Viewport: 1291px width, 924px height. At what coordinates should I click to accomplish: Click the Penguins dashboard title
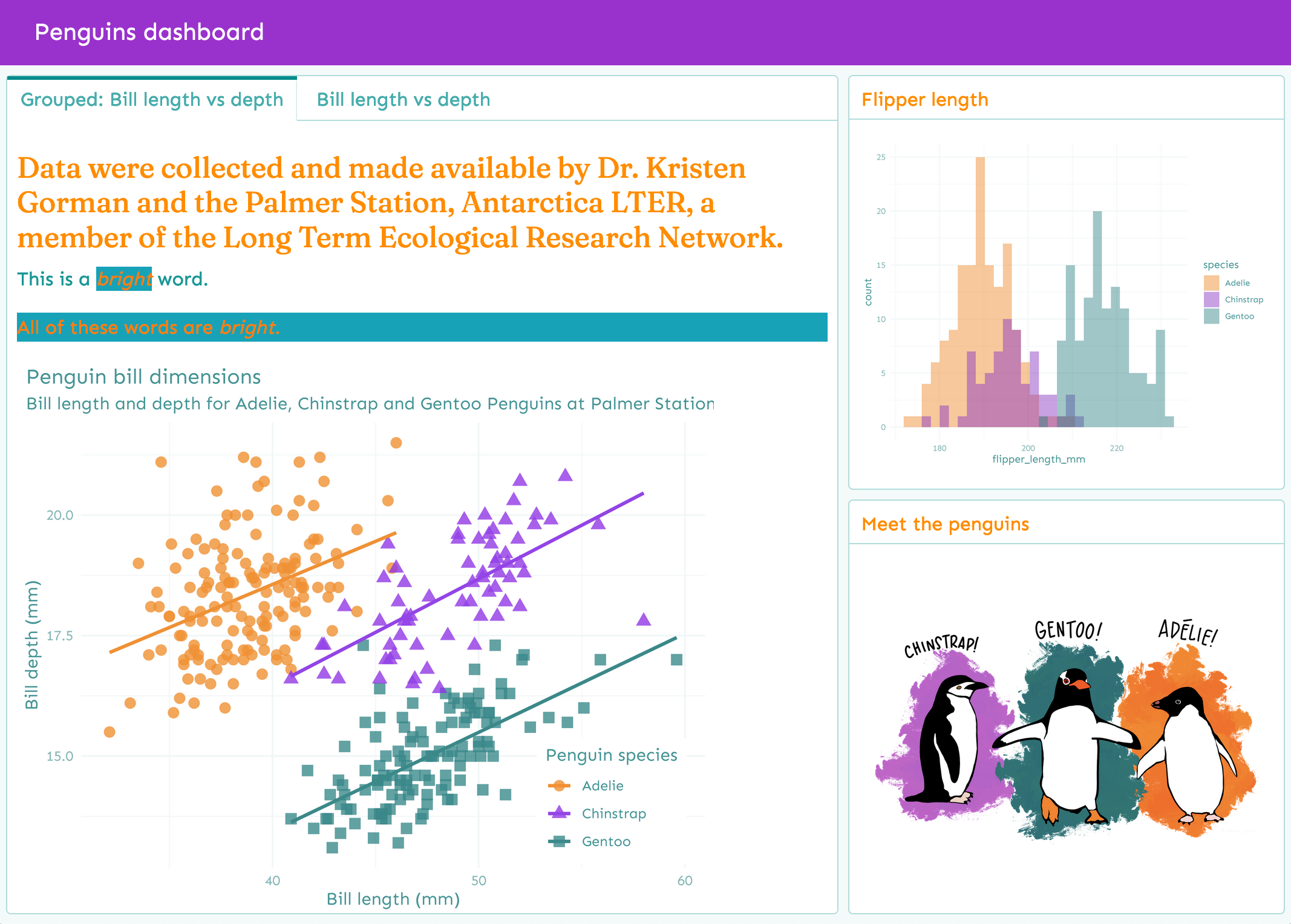click(x=149, y=32)
